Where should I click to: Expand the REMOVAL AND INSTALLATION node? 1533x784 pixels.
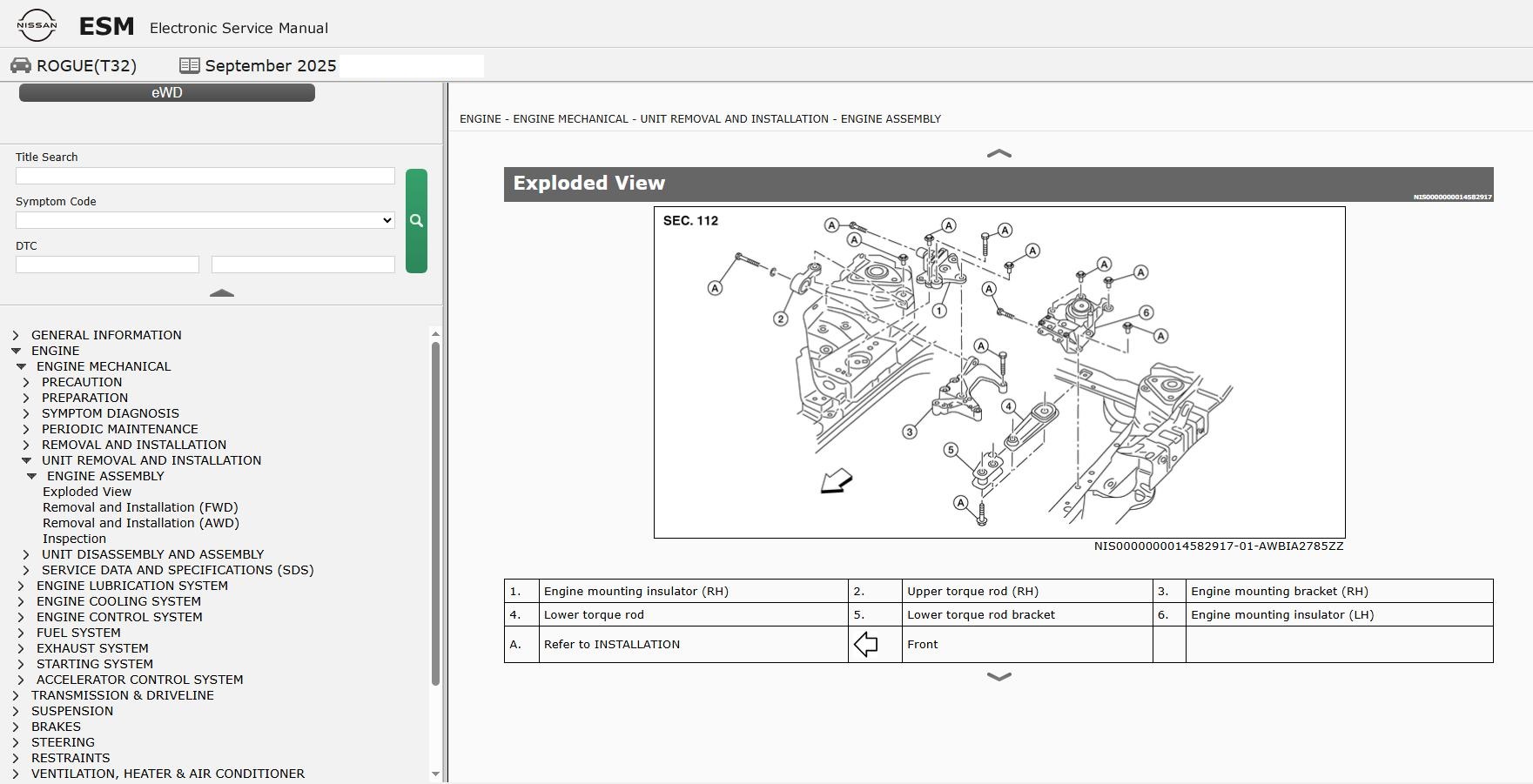click(x=26, y=445)
